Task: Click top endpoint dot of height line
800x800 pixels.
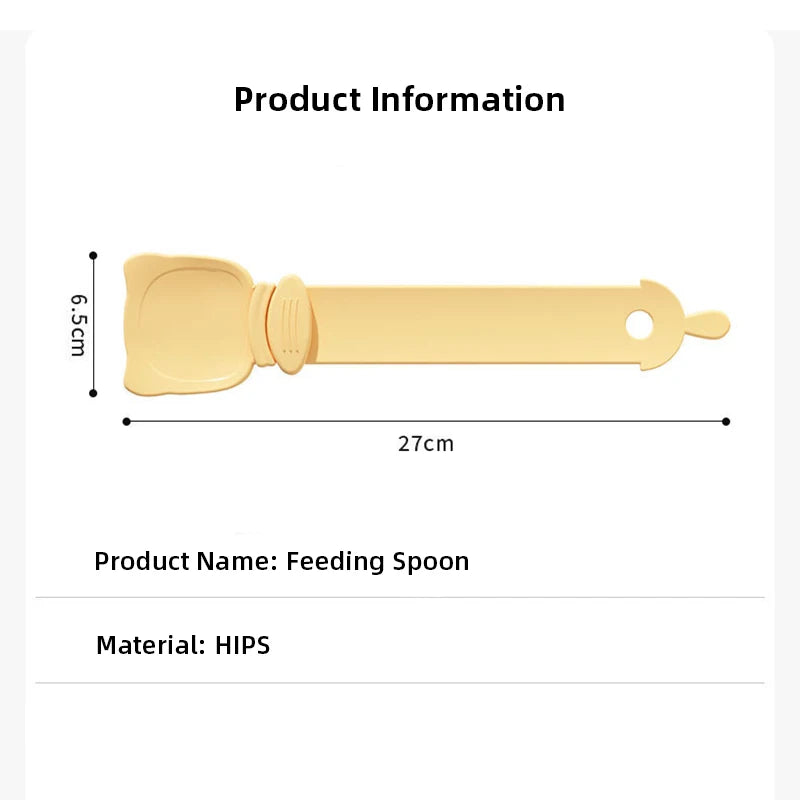Action: coord(93,256)
